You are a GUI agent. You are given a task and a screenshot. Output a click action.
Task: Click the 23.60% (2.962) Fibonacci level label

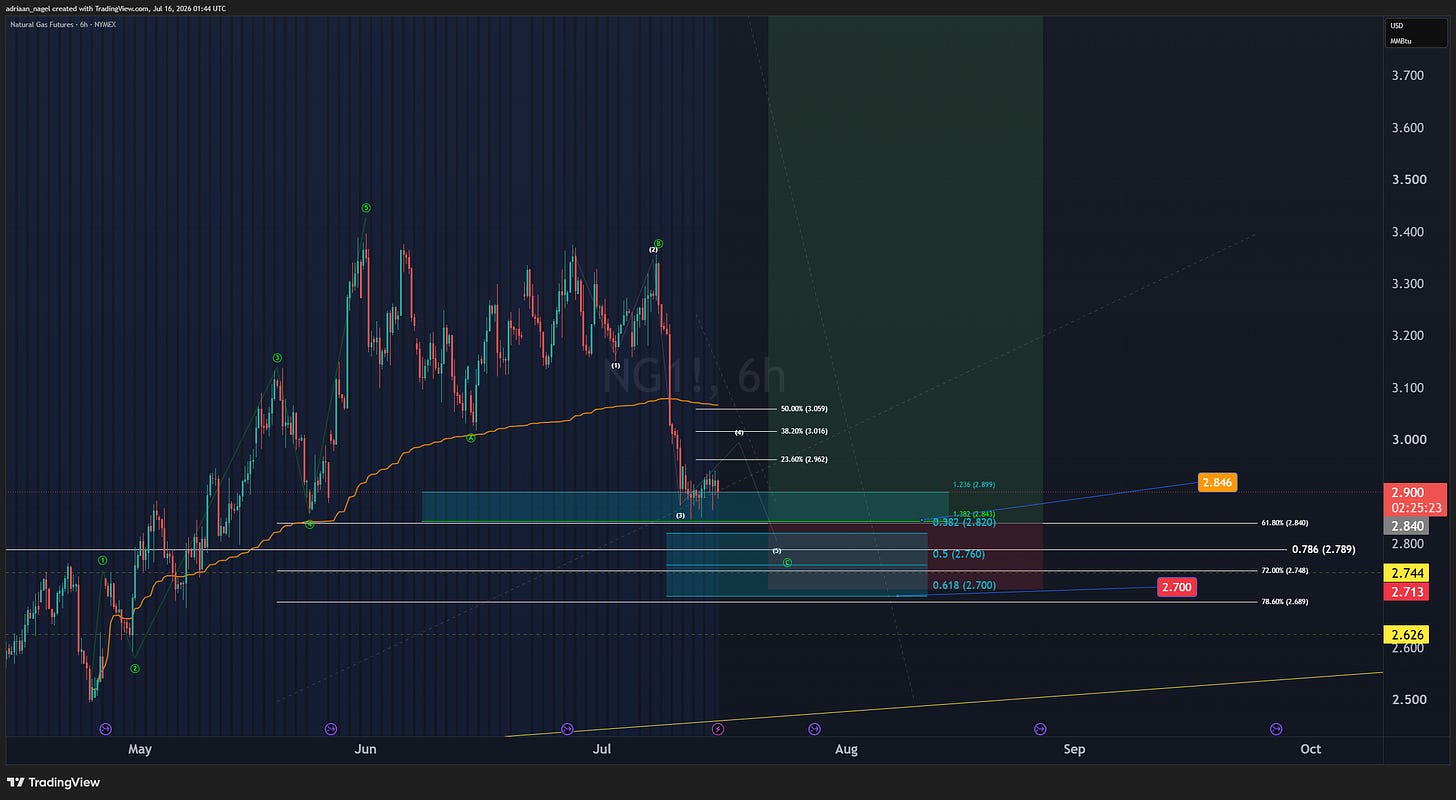coord(804,459)
